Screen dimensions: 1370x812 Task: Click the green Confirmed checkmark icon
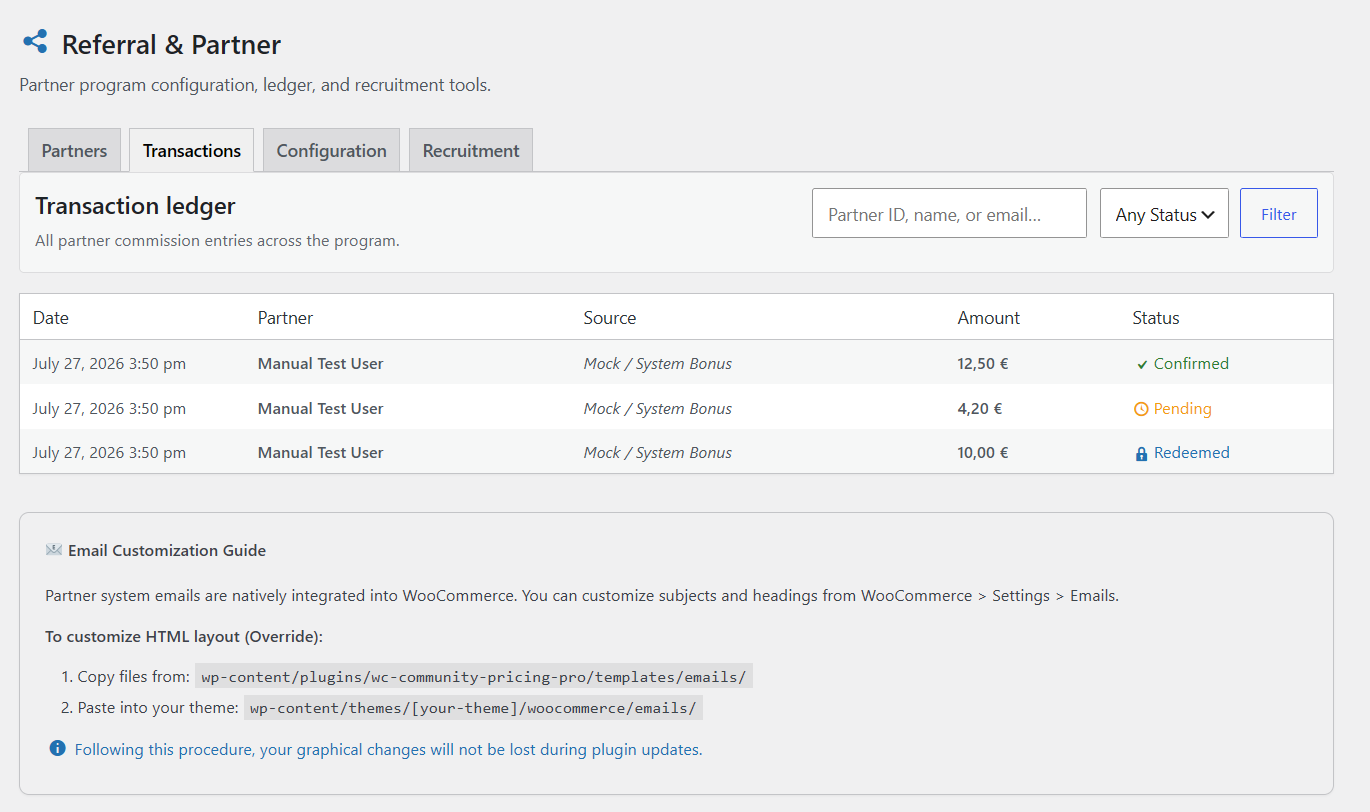(x=1142, y=365)
